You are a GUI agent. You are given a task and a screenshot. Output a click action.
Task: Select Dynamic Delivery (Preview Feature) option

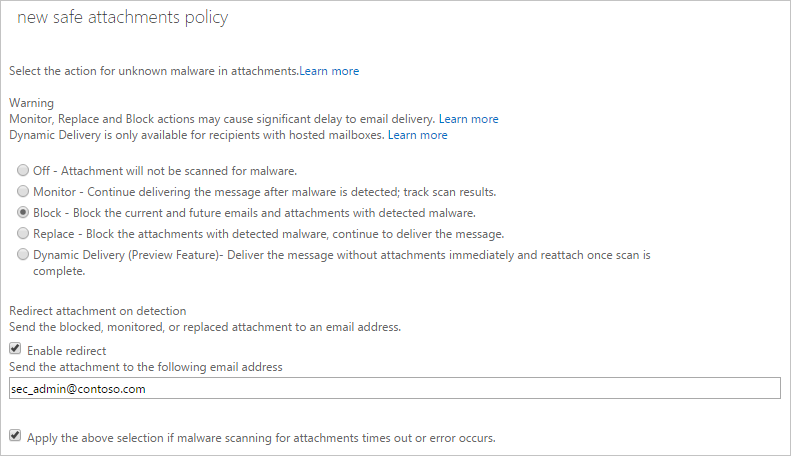(23, 254)
